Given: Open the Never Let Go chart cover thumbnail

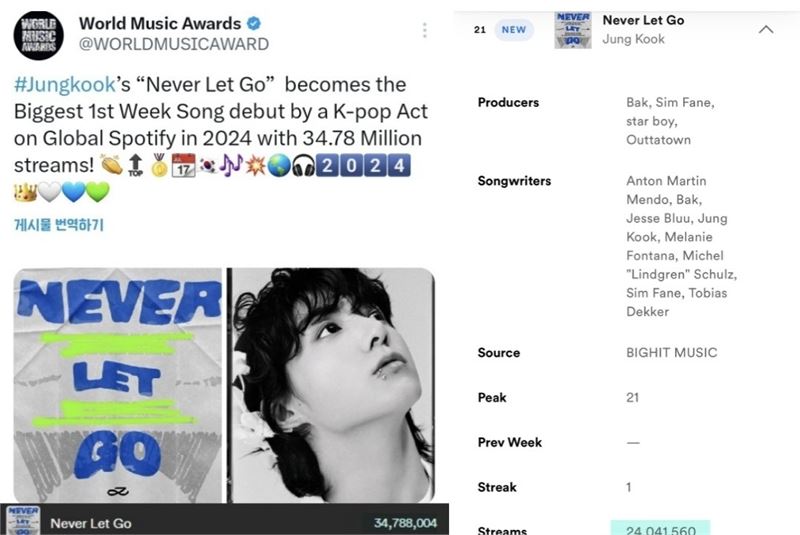Looking at the screenshot, I should (x=573, y=30).
